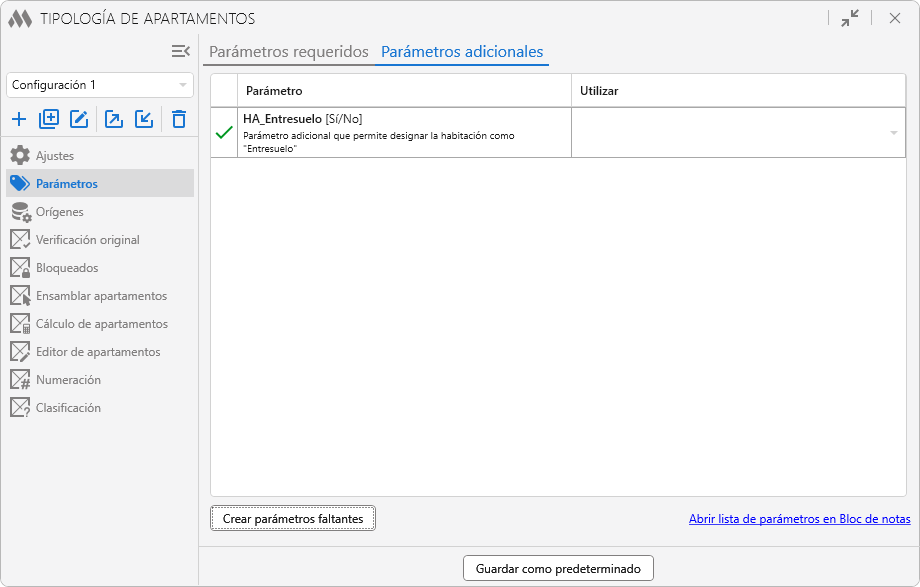Delete configuration with the trash icon
Image resolution: width=920 pixels, height=587 pixels.
(179, 120)
